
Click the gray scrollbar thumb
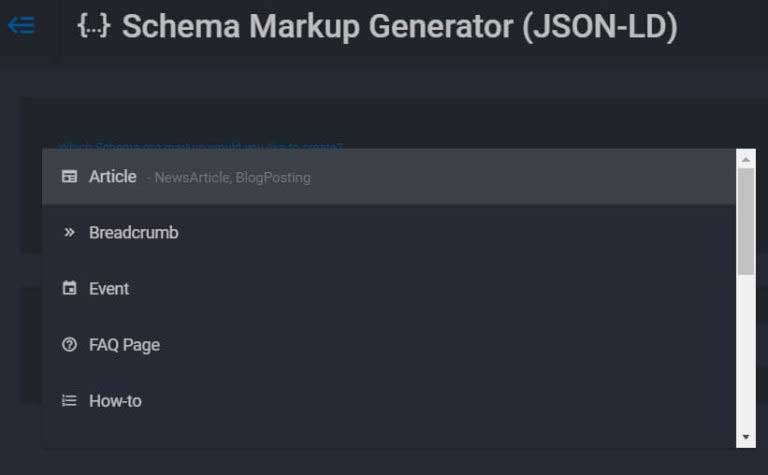746,221
